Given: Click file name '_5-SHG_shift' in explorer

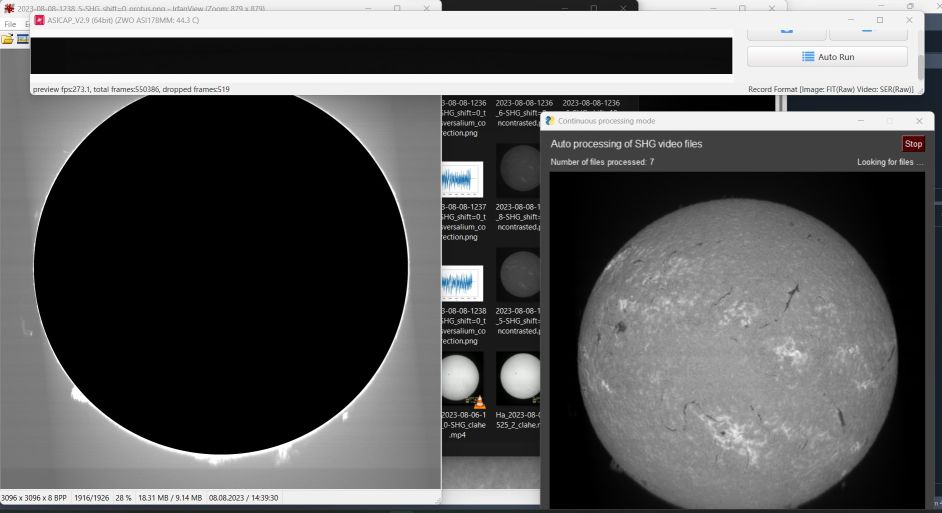Looking at the screenshot, I should point(518,321).
